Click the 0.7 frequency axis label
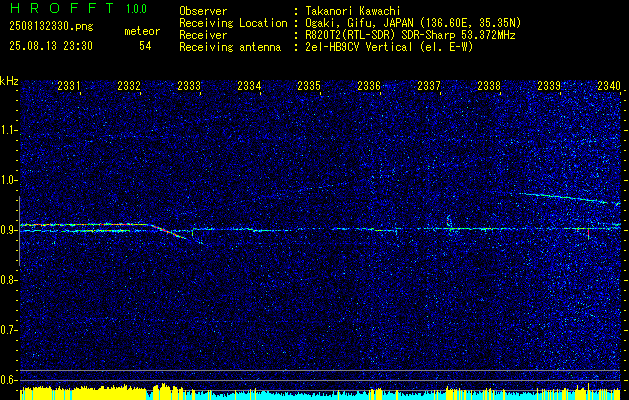This screenshot has width=629, height=400. (8, 330)
